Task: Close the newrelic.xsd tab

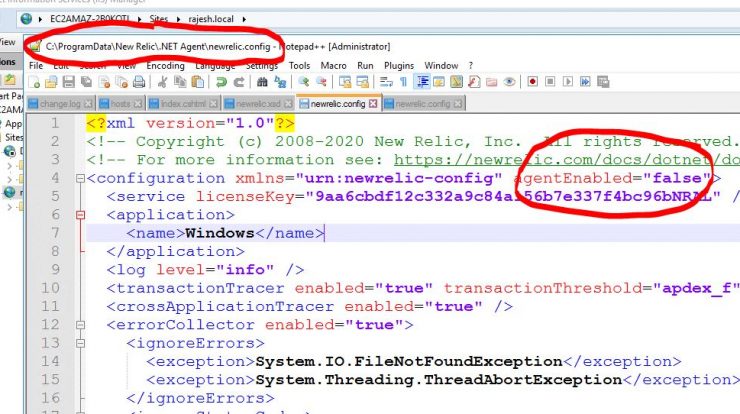Action: coord(288,103)
